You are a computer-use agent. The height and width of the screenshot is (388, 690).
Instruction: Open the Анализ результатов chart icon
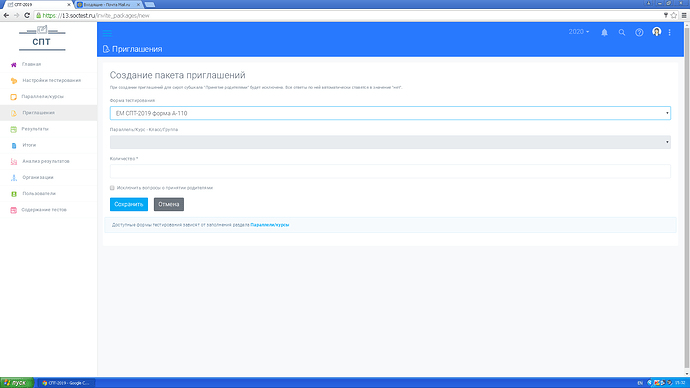pos(14,161)
